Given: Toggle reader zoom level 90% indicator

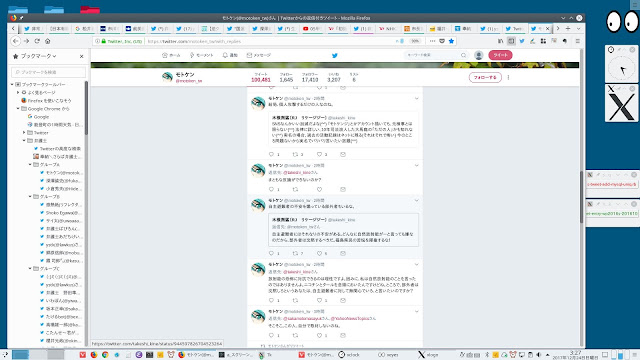Looking at the screenshot, I should tap(415, 41).
